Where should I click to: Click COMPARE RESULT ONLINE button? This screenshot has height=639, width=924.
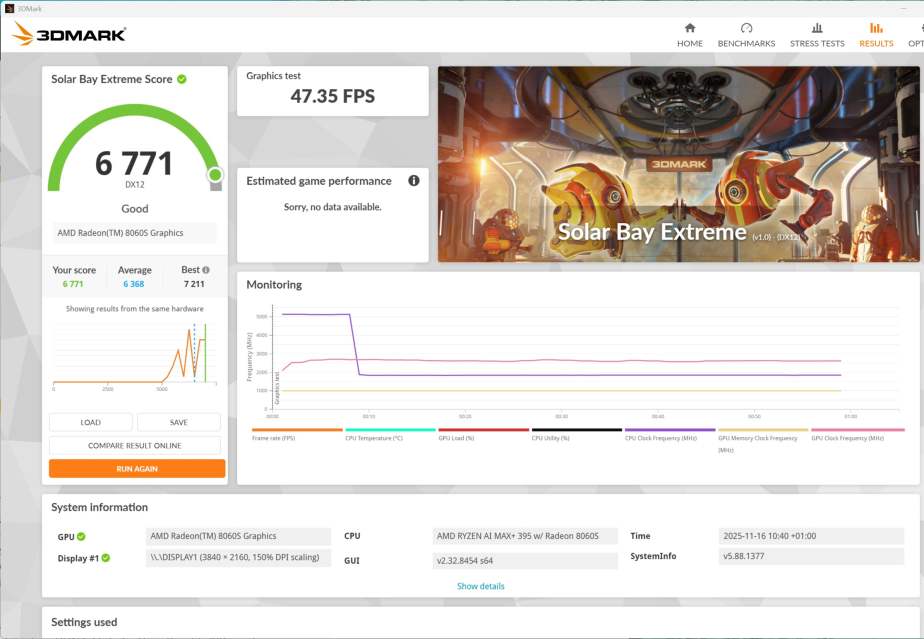(x=137, y=445)
